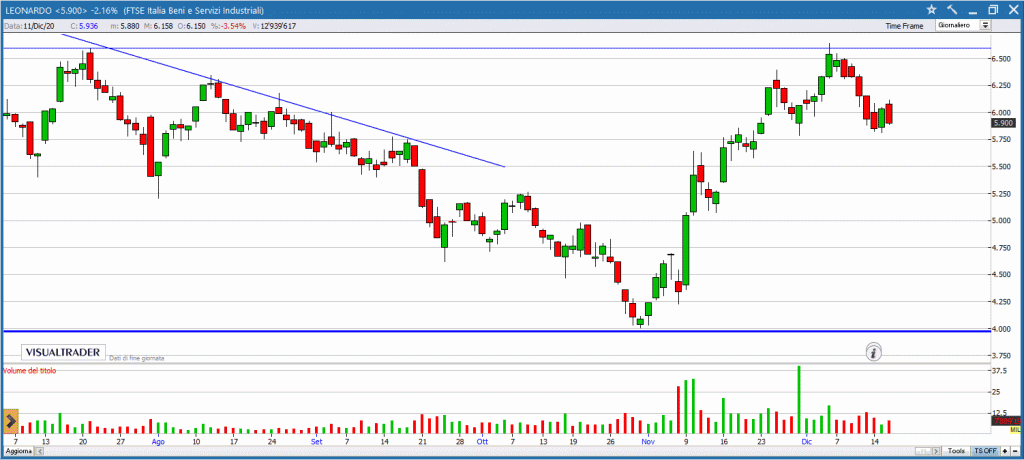Select the thin blue resistance line near 6.600
This screenshot has height=460, width=1024.
(496, 48)
